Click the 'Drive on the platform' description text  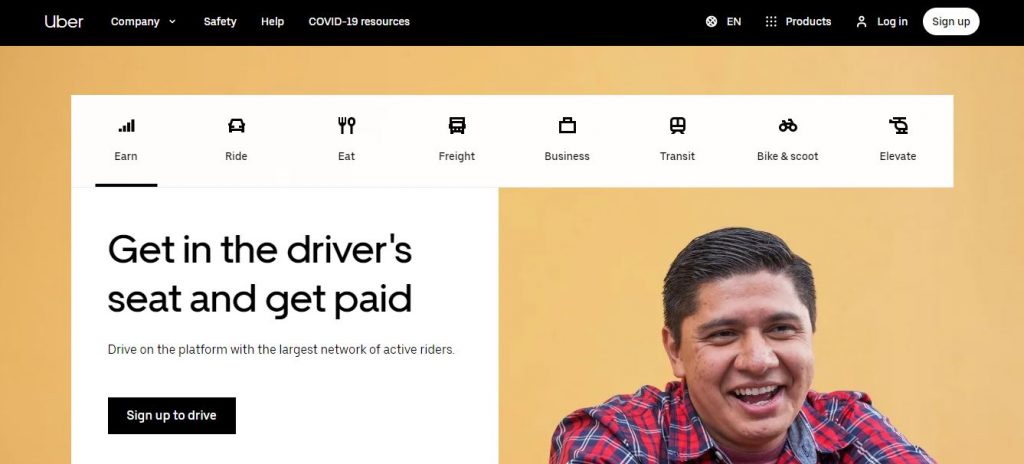click(281, 350)
